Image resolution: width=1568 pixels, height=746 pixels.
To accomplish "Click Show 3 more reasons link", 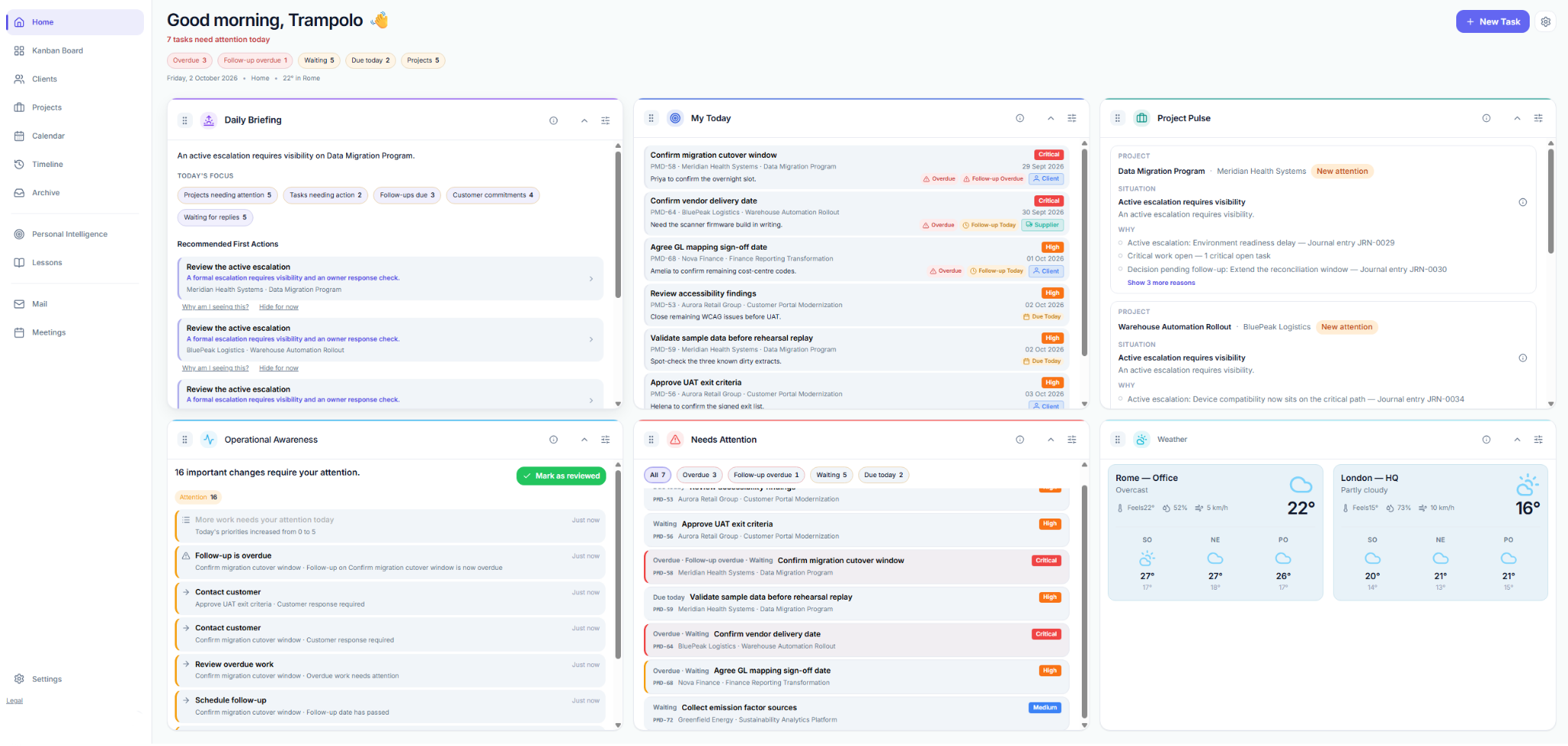I will click(1161, 283).
